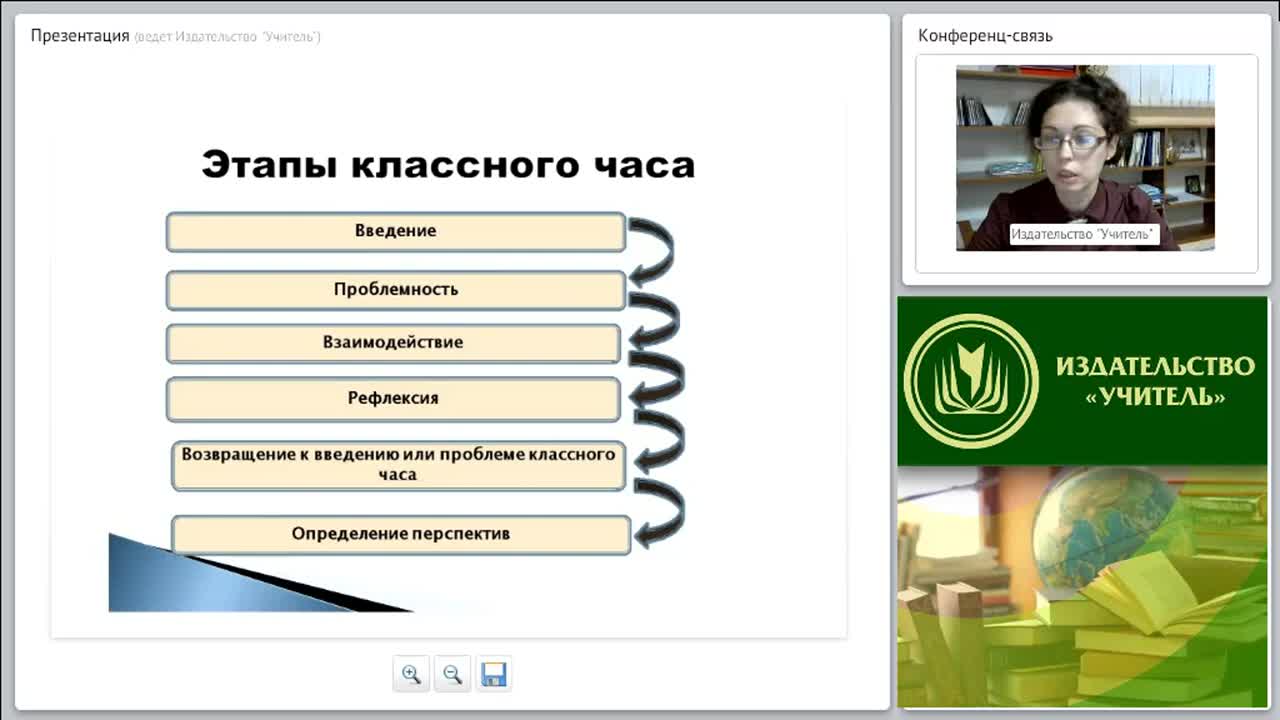Select the Рефлексия stage box

click(x=393, y=398)
